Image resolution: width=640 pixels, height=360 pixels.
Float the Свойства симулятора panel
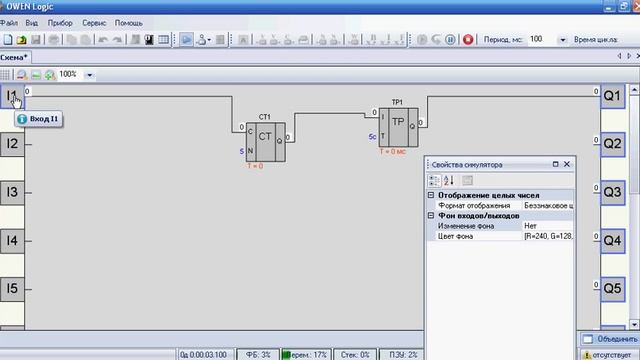coord(555,164)
